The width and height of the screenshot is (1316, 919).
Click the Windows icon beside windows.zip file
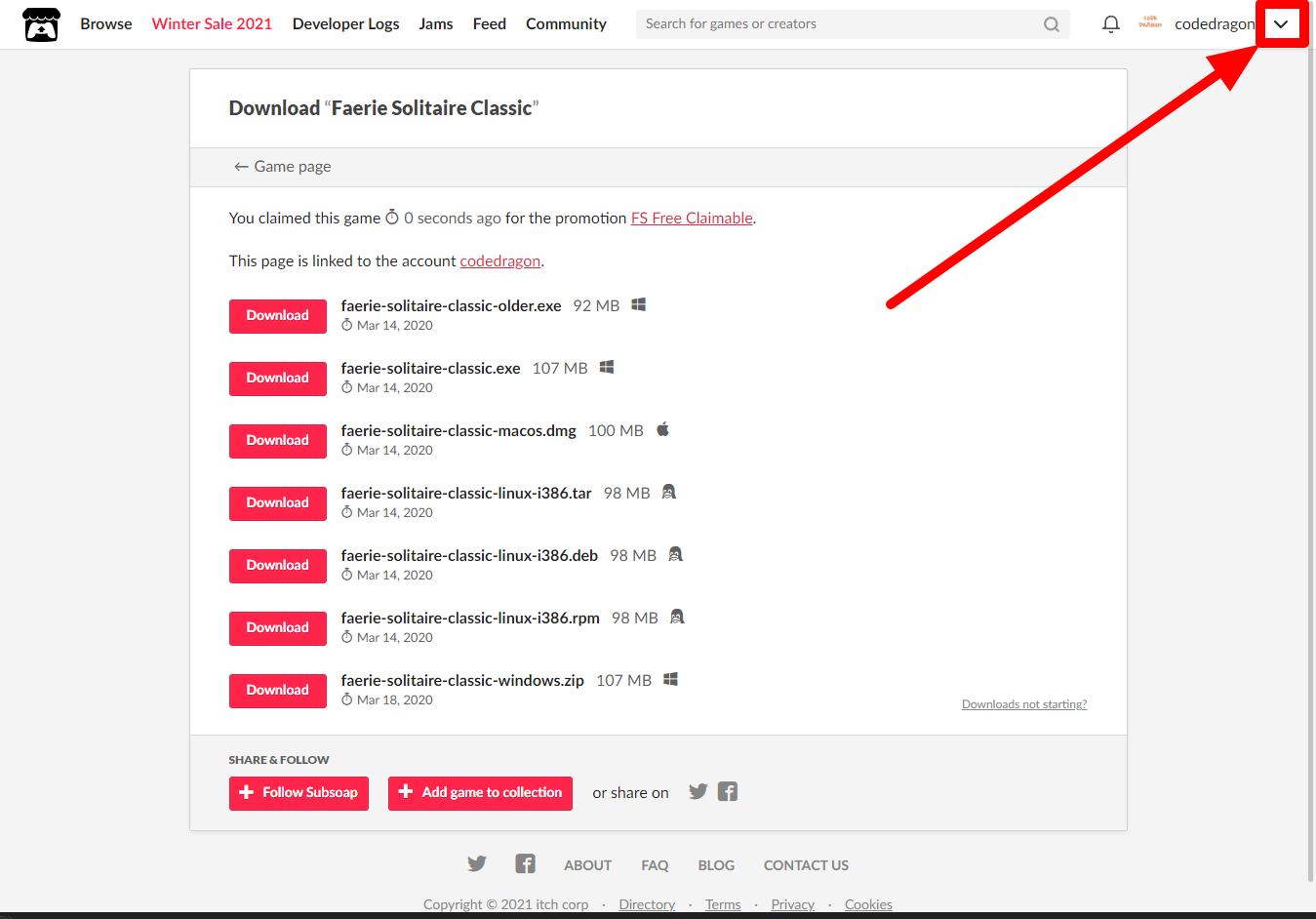point(670,679)
